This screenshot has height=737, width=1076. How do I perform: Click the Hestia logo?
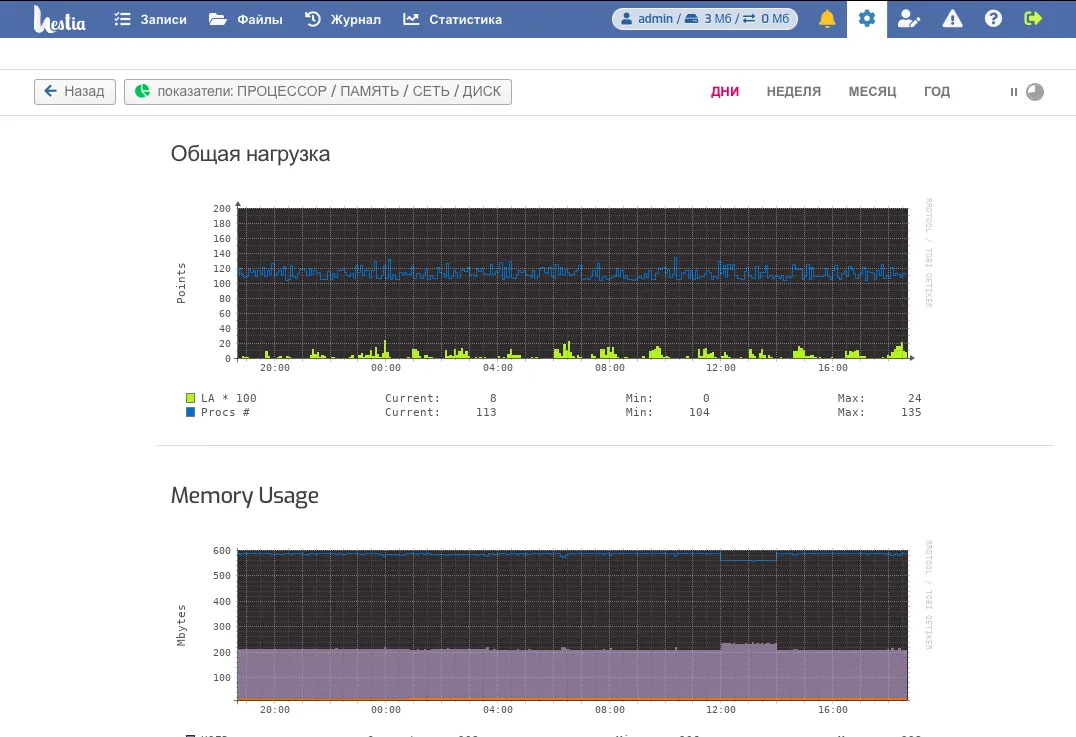click(59, 19)
